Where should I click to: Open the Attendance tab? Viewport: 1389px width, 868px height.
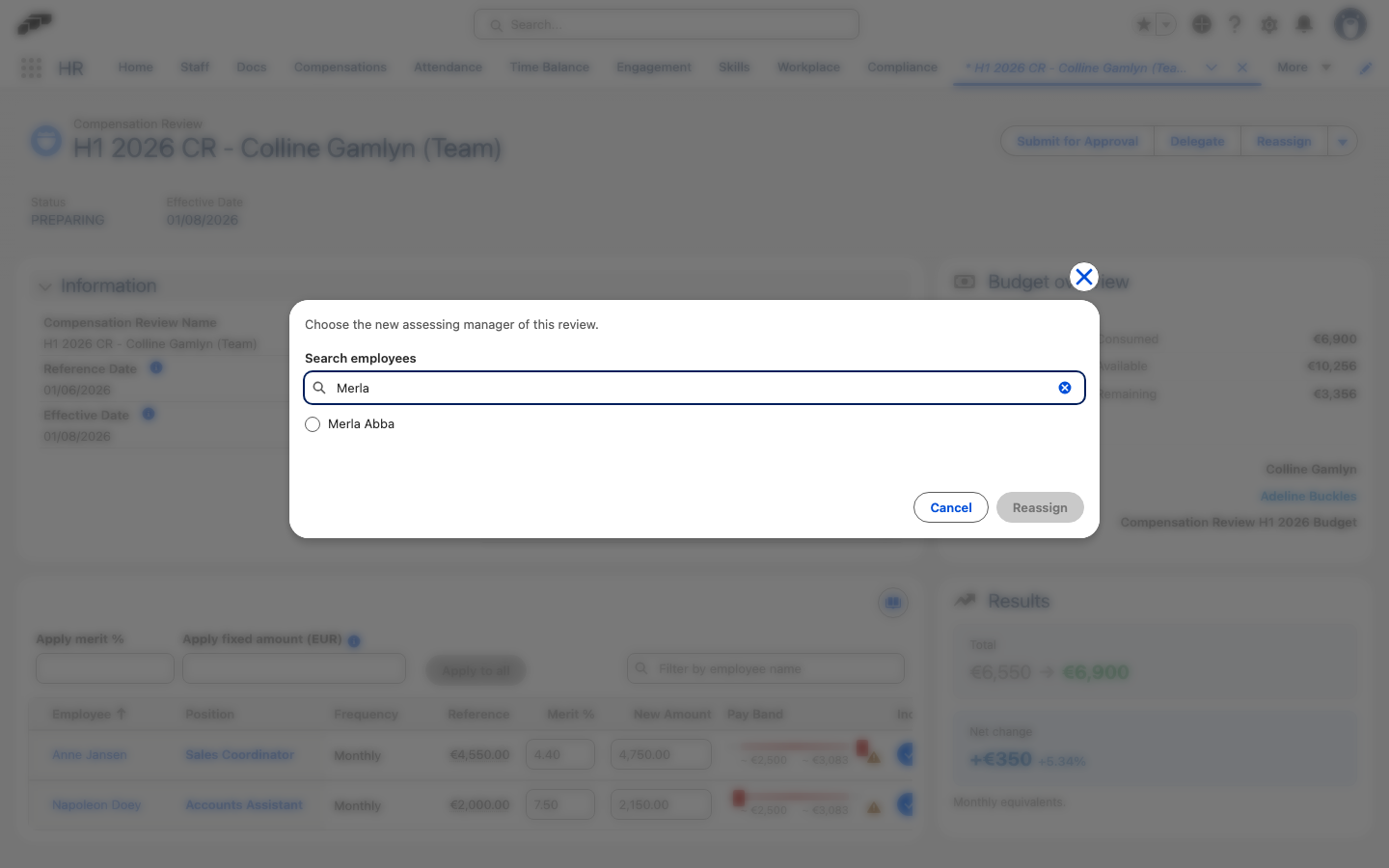[x=448, y=68]
